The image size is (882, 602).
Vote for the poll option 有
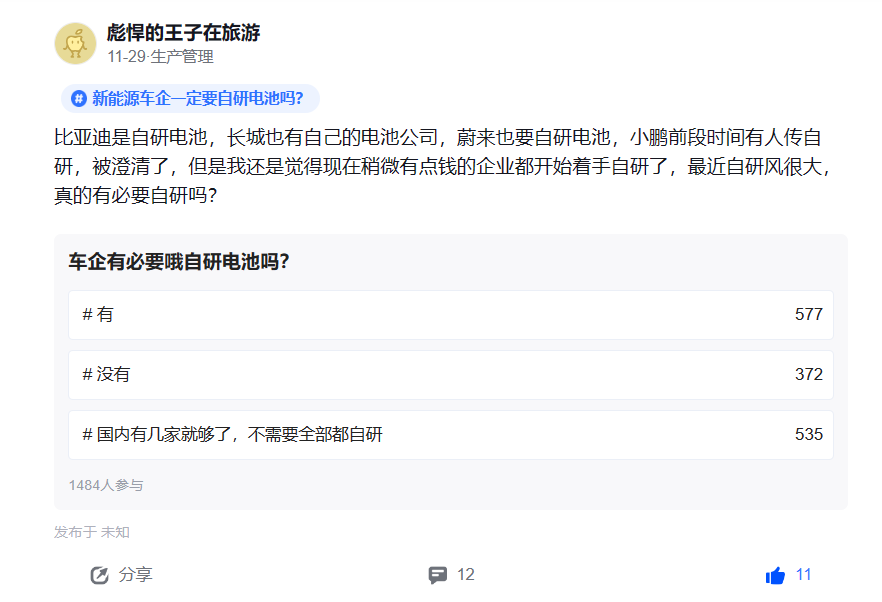(x=450, y=315)
